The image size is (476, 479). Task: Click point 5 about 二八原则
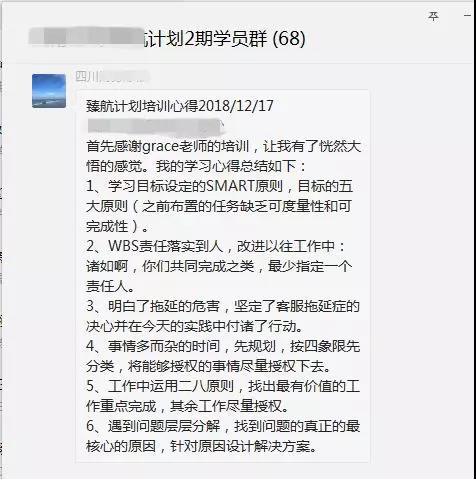(x=223, y=387)
